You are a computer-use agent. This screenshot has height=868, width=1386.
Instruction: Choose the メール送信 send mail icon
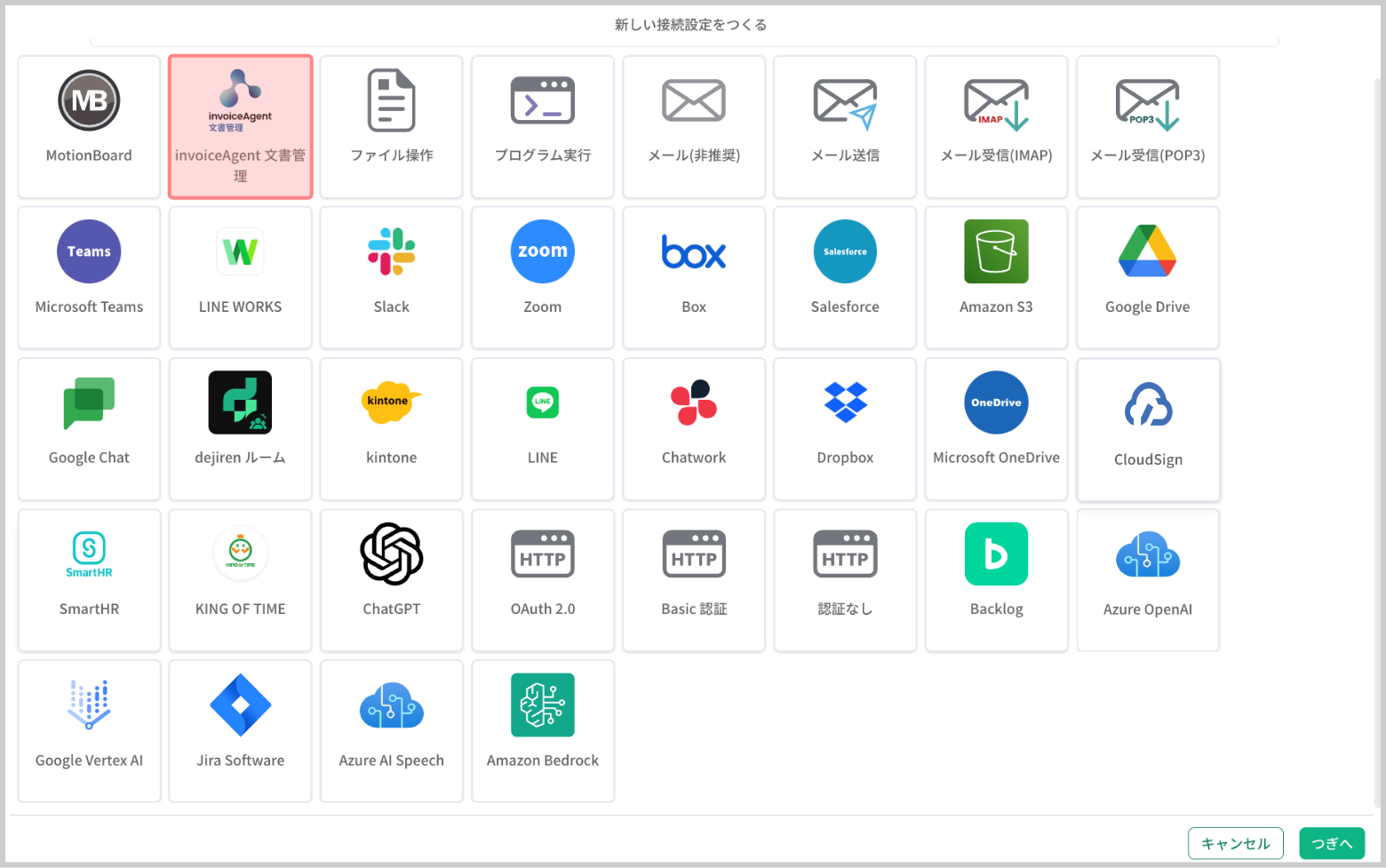coord(845,103)
